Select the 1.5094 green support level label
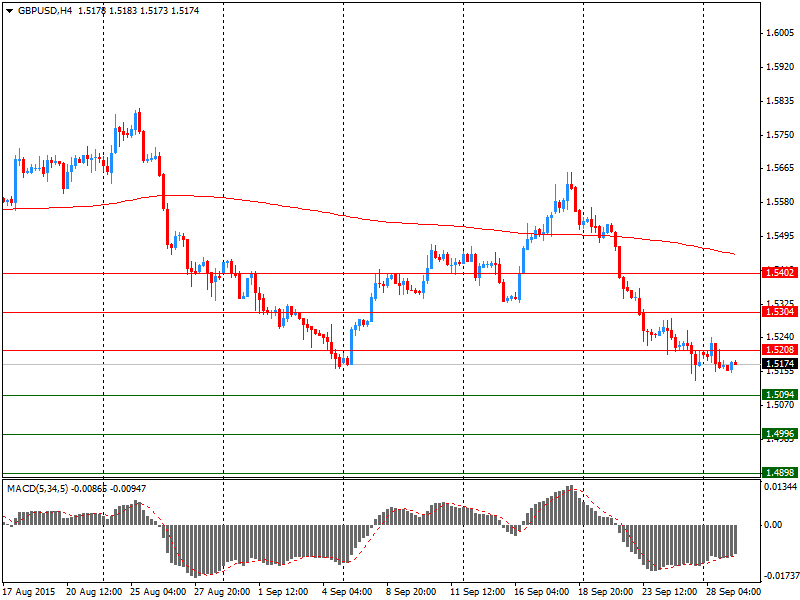This screenshot has width=800, height=600. point(779,394)
